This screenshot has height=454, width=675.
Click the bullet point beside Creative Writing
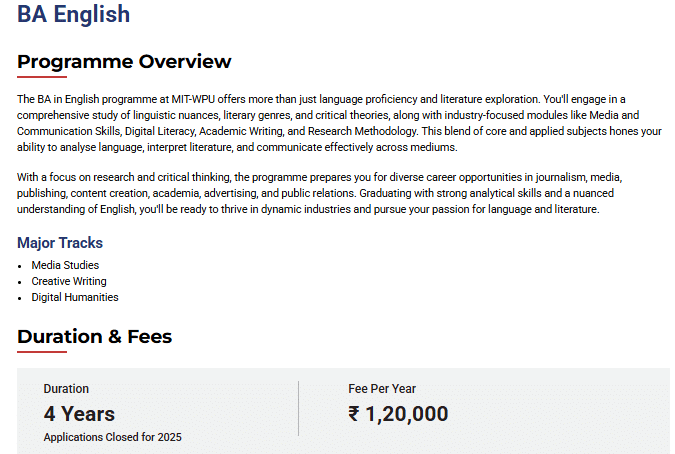click(x=20, y=282)
